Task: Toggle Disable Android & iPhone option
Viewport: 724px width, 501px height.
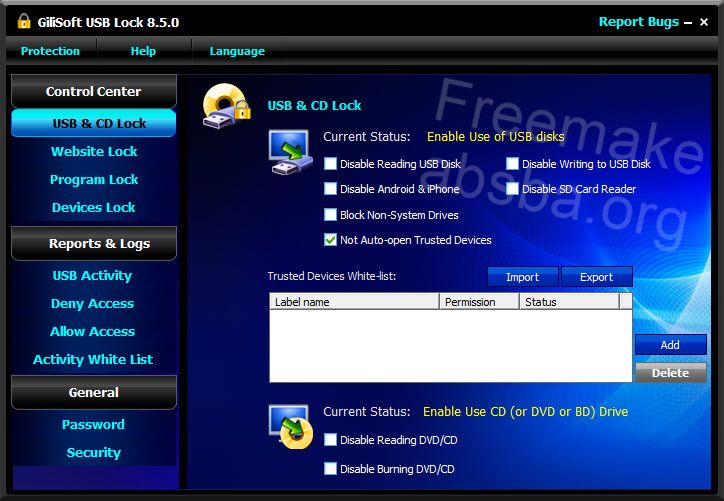Action: click(x=330, y=188)
